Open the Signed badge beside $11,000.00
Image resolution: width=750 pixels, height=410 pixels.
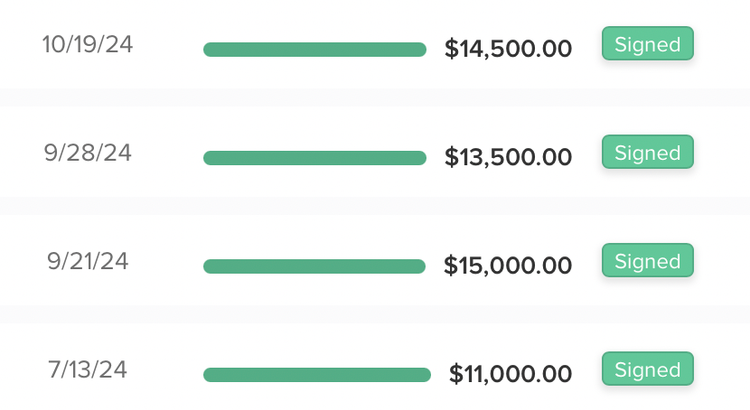647,370
